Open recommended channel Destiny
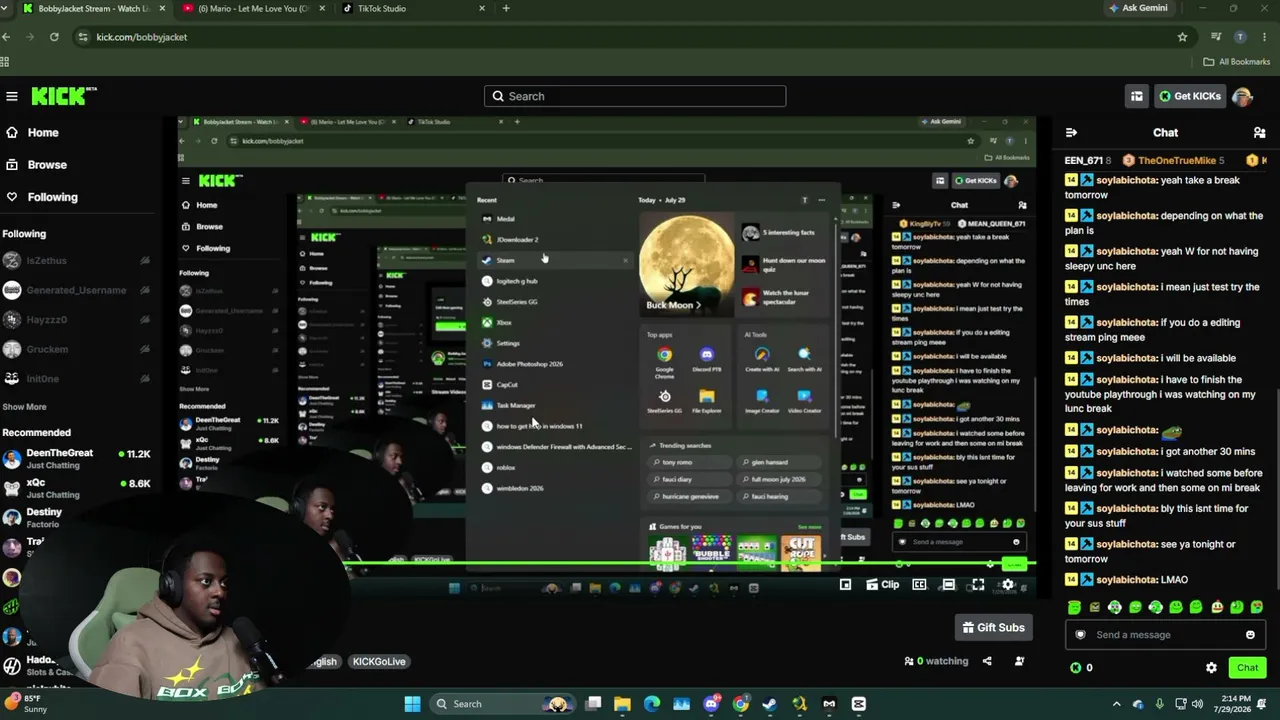Viewport: 1280px width, 720px height. (76, 517)
